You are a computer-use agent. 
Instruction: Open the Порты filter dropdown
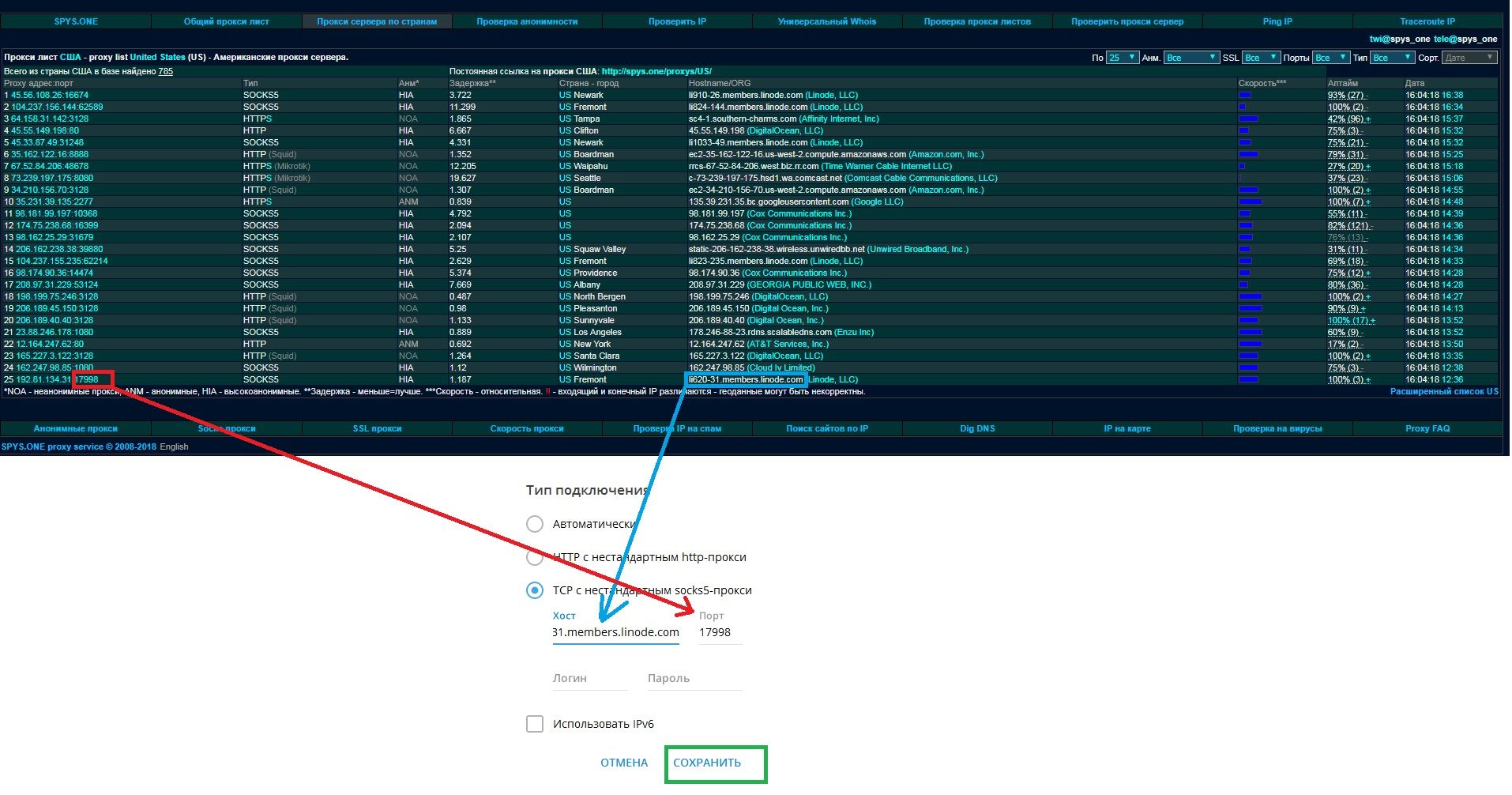[x=1331, y=58]
